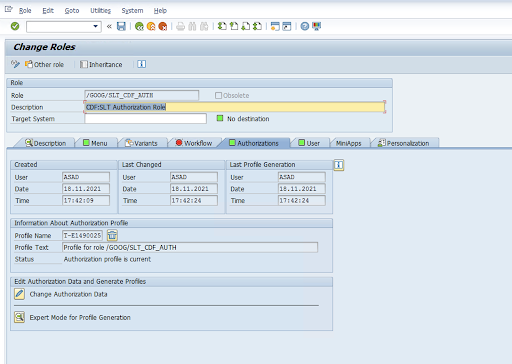Click Change Authorization Data label
This screenshot has height=364, width=512.
68,294
